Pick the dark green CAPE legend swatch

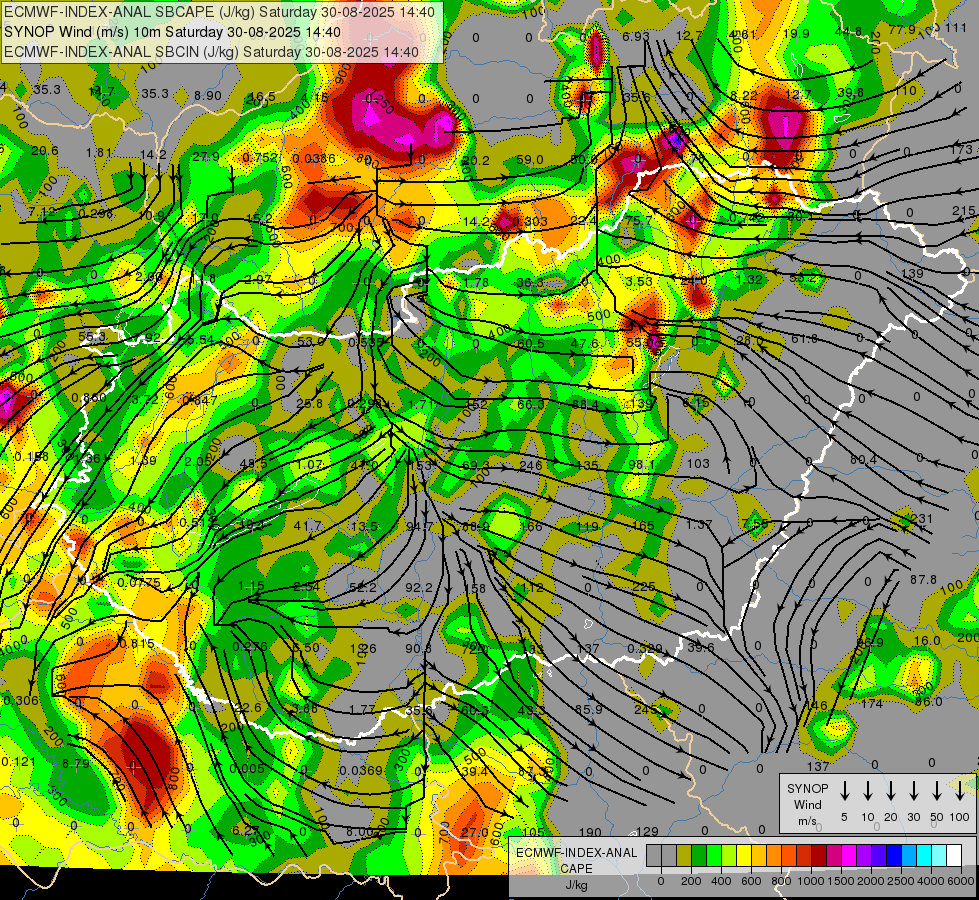click(x=699, y=855)
